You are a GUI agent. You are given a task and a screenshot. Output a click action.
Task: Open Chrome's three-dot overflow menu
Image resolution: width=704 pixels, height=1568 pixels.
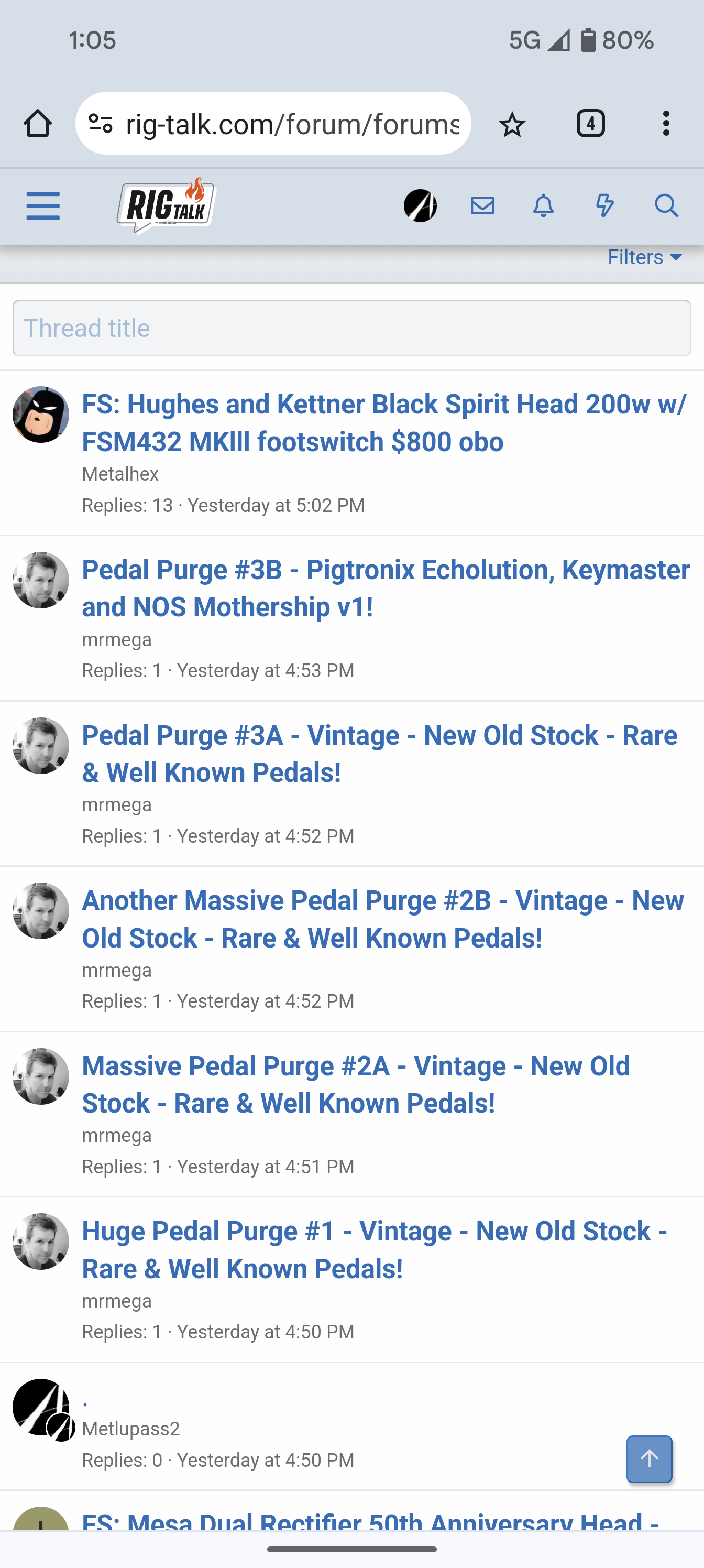[x=666, y=124]
